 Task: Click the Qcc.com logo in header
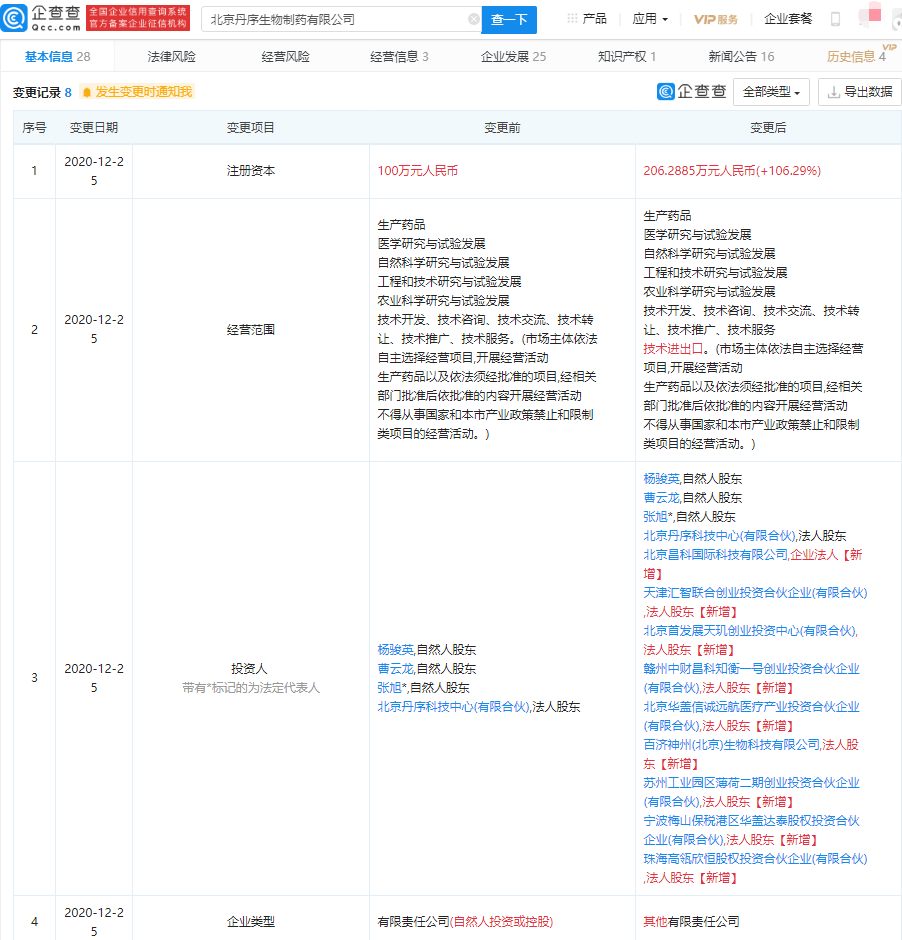click(42, 18)
